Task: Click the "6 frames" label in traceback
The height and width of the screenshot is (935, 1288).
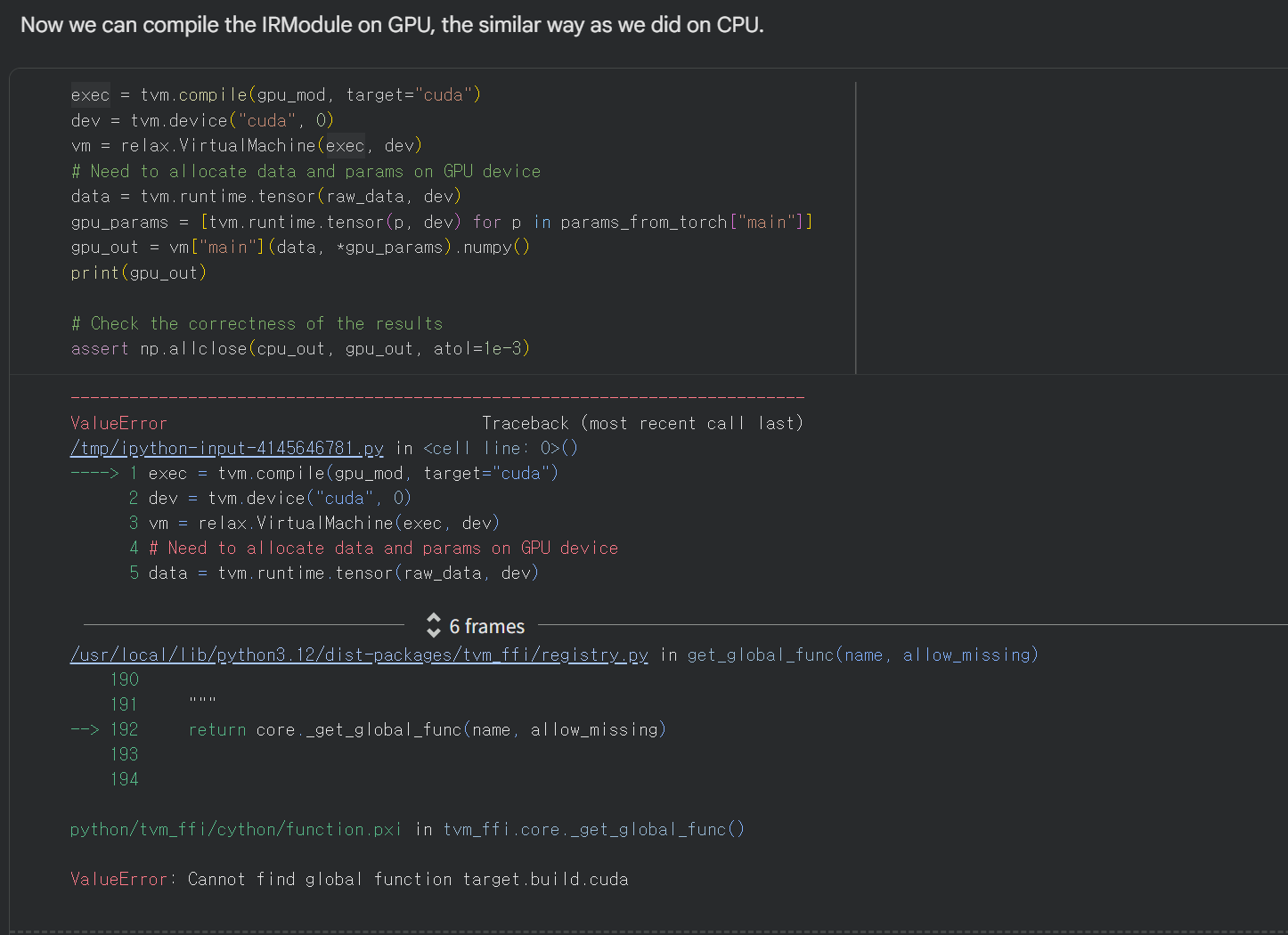Action: (x=486, y=627)
